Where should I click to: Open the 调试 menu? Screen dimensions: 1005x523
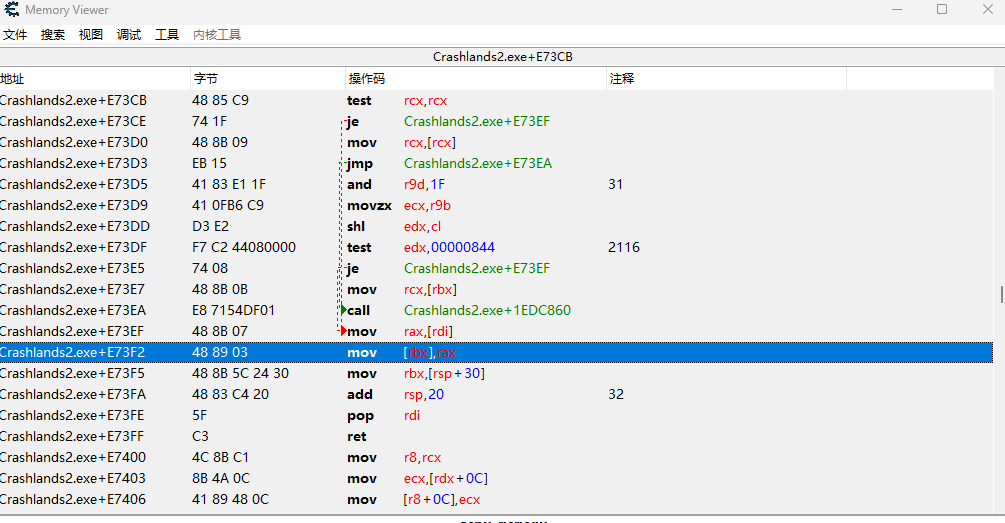[129, 35]
